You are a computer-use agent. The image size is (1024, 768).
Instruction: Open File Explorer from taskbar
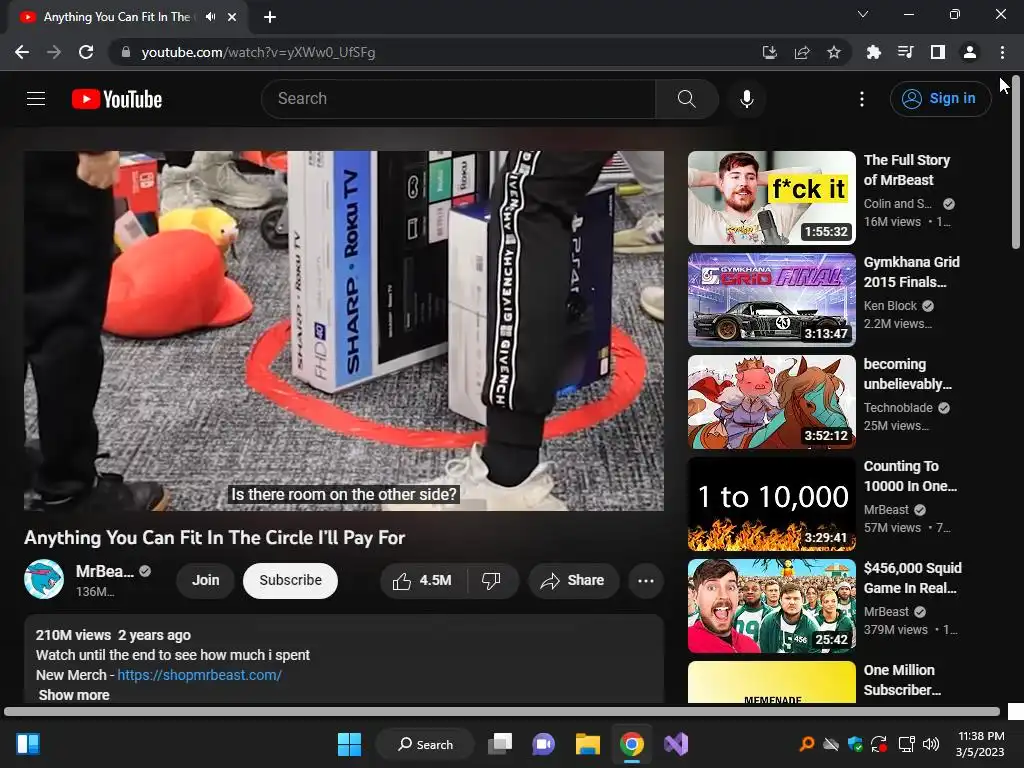[588, 744]
